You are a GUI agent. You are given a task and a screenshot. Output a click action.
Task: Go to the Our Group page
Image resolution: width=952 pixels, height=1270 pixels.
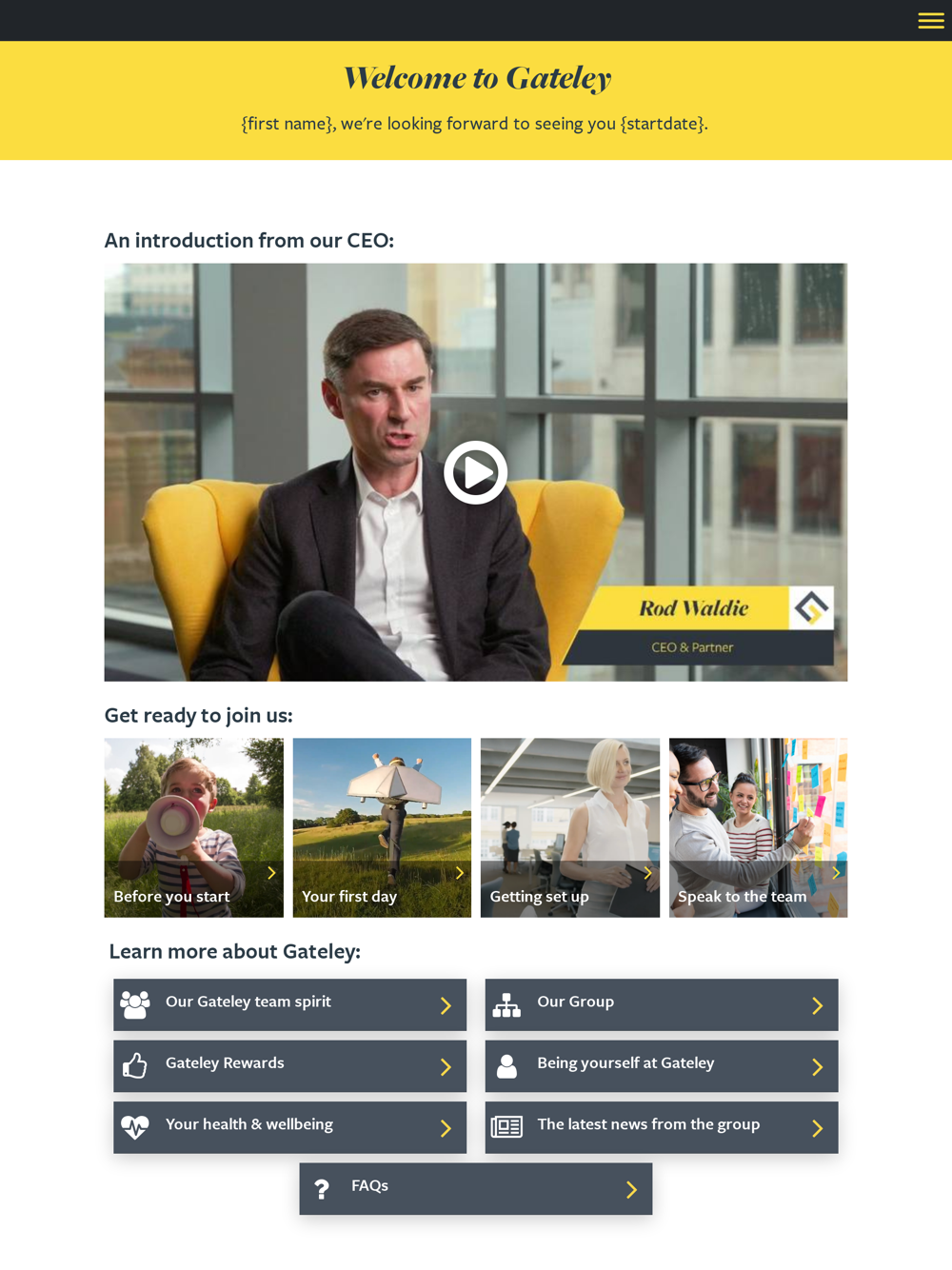662,1004
